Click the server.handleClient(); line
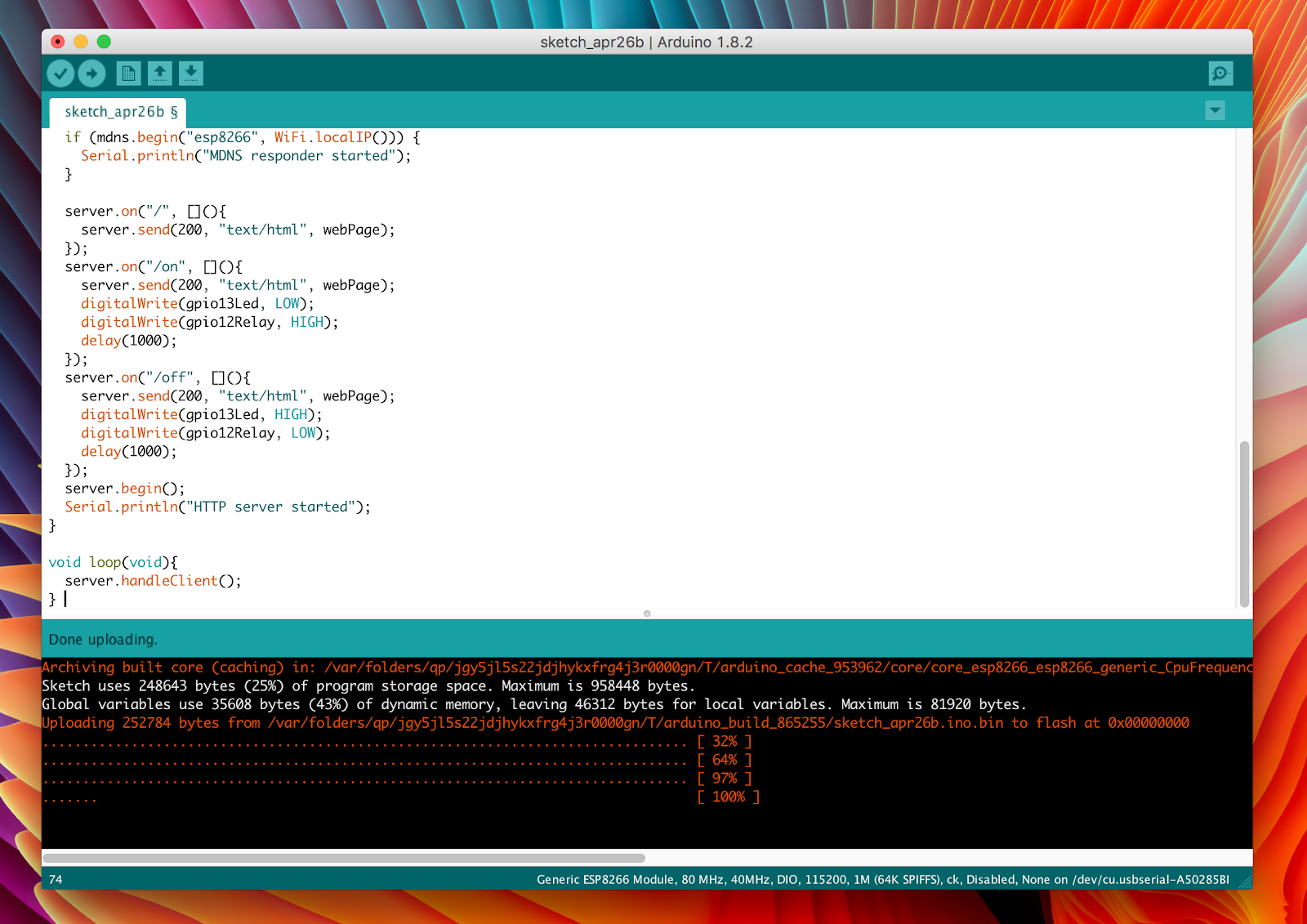This screenshot has width=1307, height=924. point(153,581)
